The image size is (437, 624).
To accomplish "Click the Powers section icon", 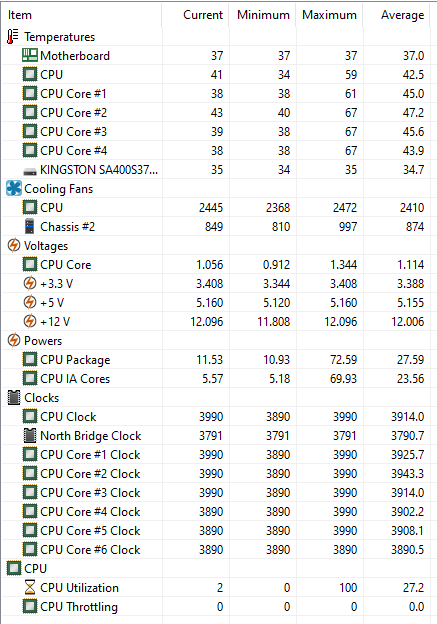I will click(x=14, y=340).
